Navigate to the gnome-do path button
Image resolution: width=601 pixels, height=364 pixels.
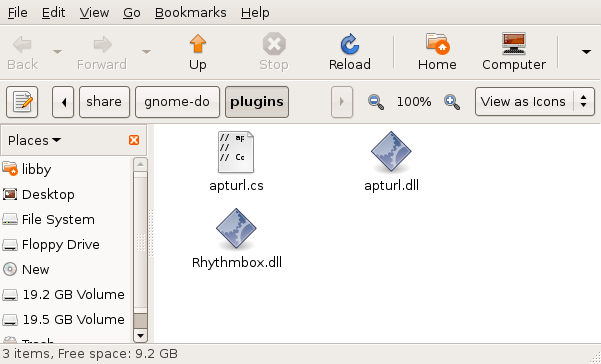[x=177, y=102]
